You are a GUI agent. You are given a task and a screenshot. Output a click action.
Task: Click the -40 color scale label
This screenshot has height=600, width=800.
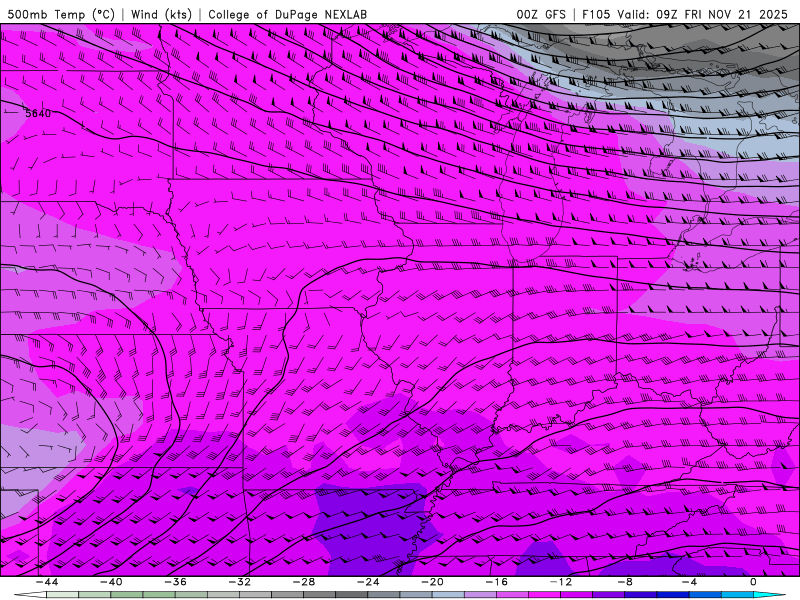pos(111,582)
